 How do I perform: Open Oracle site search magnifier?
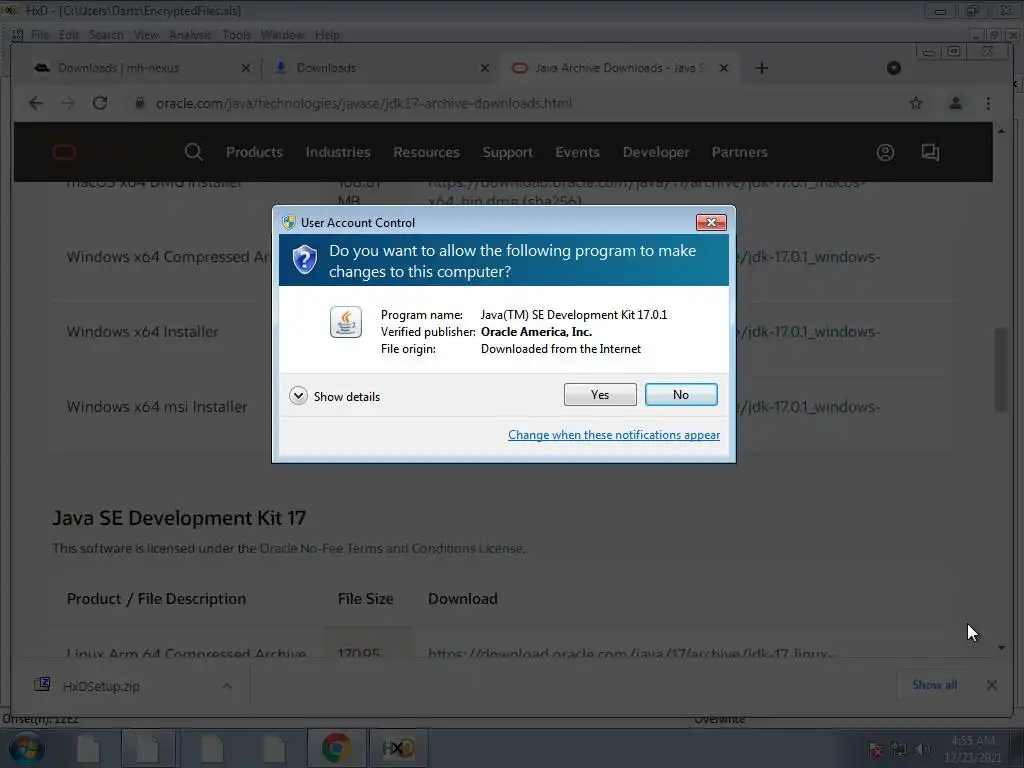[x=193, y=152]
